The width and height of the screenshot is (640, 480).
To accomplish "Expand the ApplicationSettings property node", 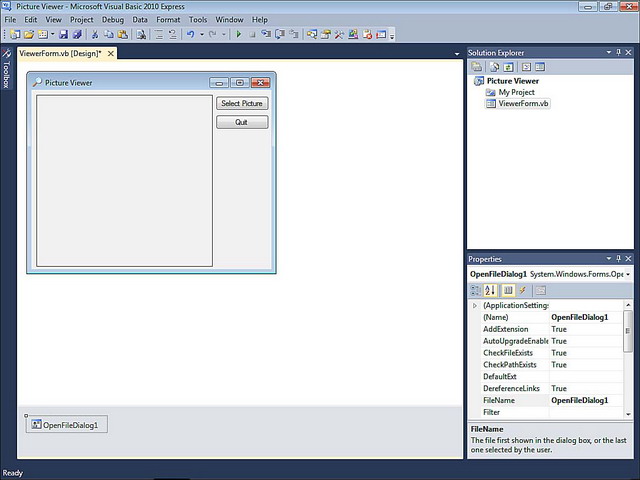I will pyautogui.click(x=475, y=305).
